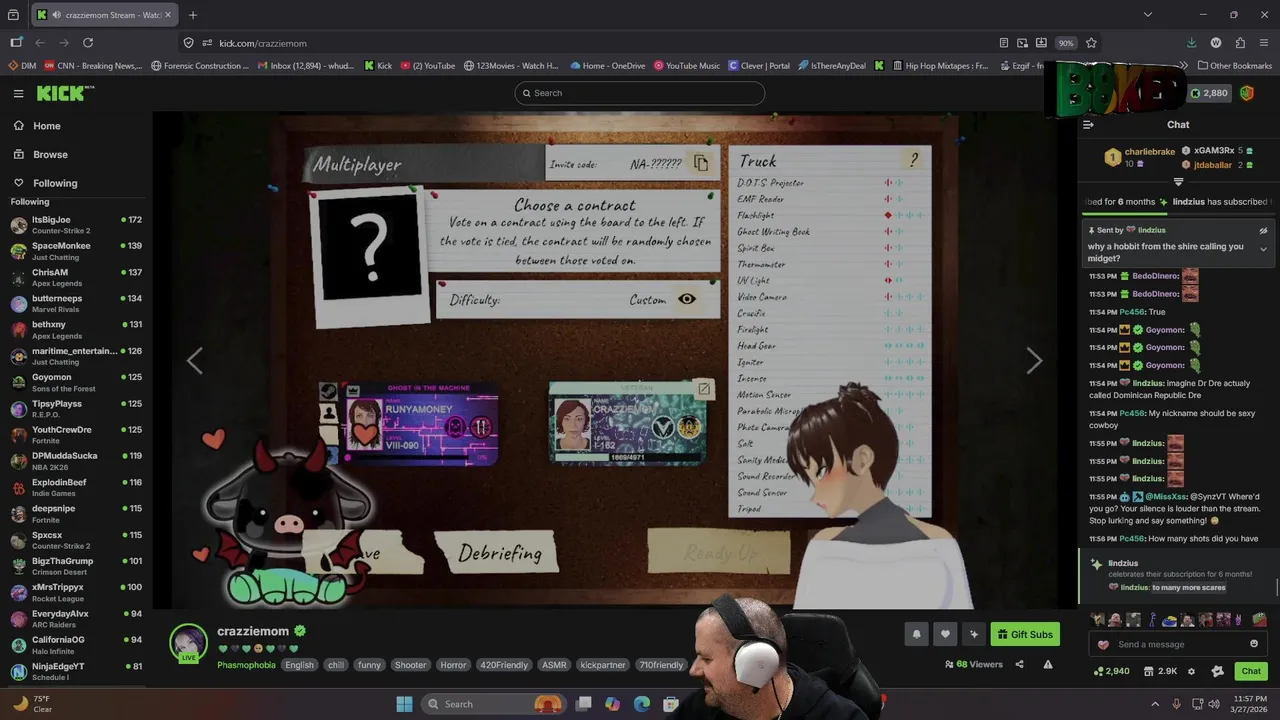Copy the invite code icon
1280x720 pixels.
701,163
